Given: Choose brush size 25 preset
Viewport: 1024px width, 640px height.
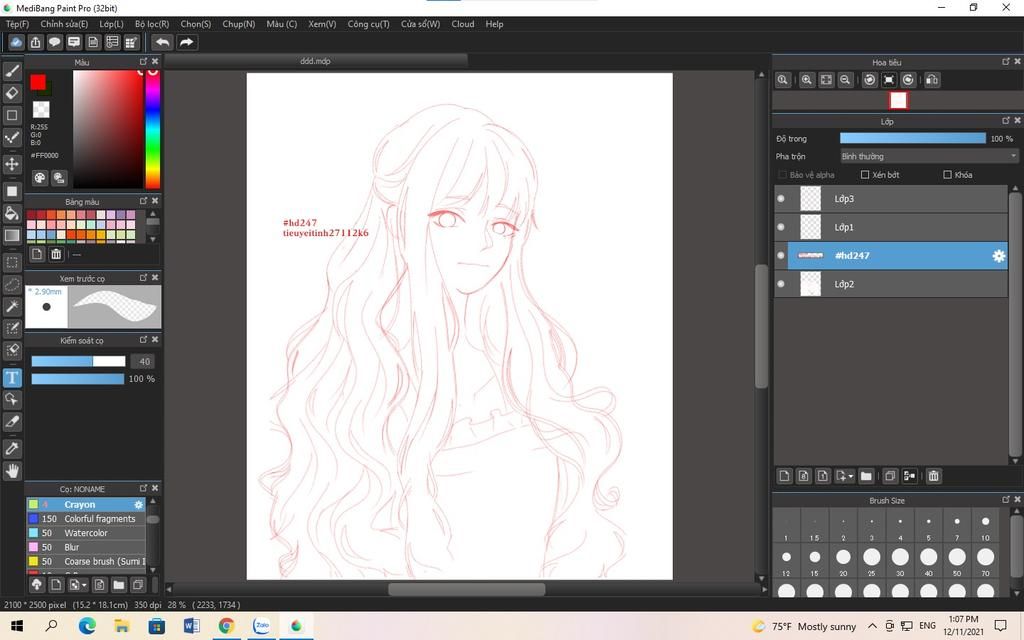Looking at the screenshot, I should 871,560.
